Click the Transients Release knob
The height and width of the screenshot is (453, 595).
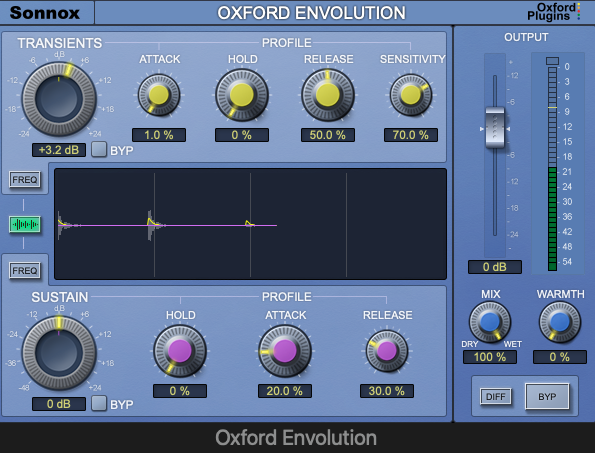tap(328, 95)
